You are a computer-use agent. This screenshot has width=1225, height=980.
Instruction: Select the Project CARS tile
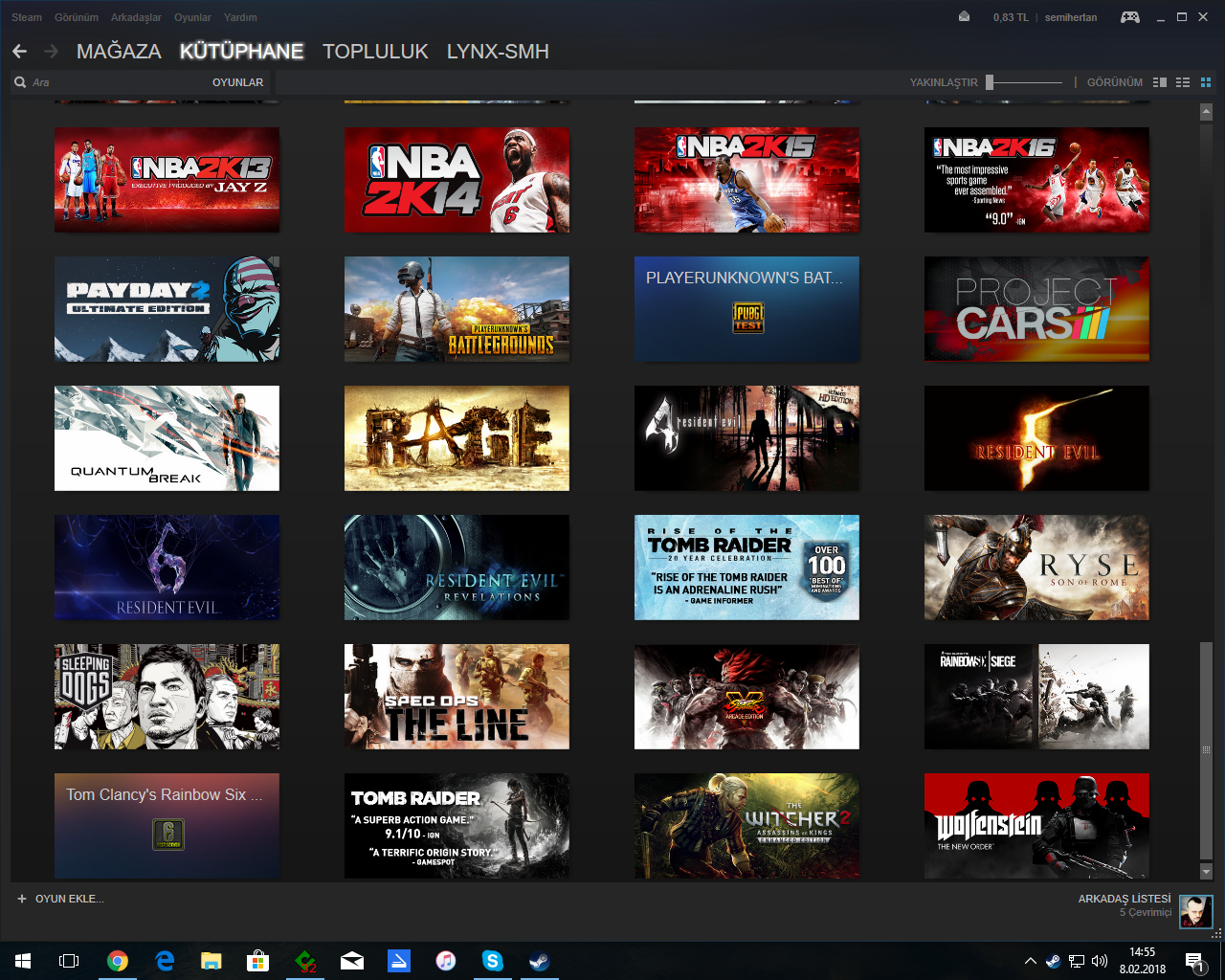click(x=1036, y=309)
